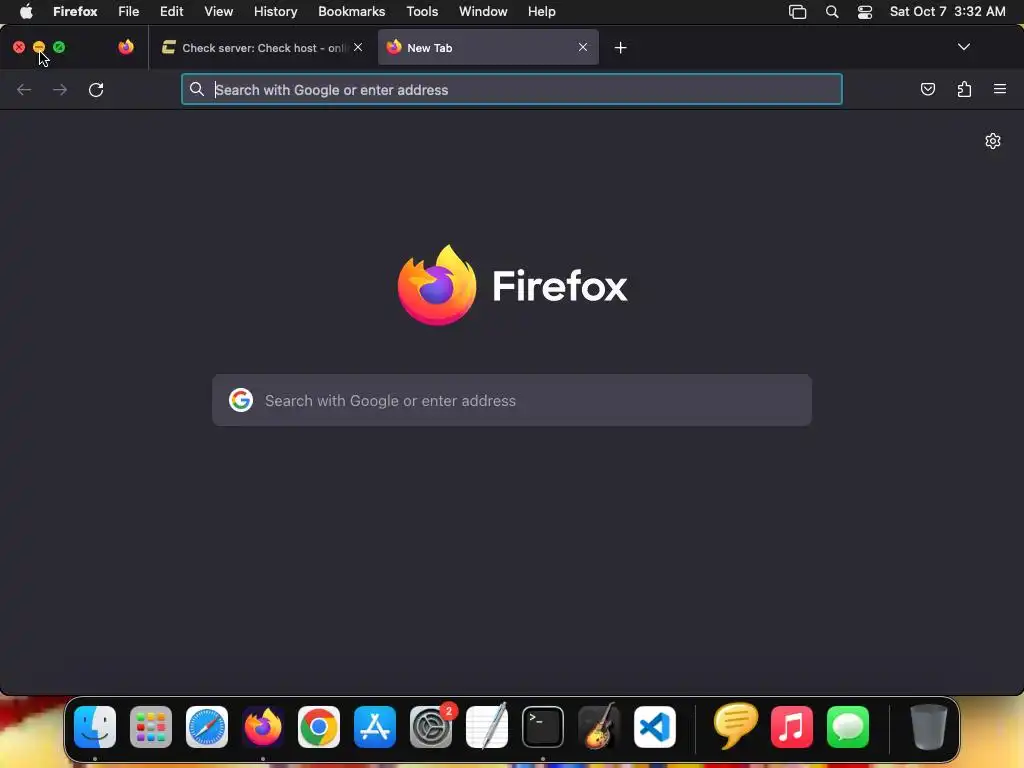Open Messages from the Dock
The width and height of the screenshot is (1024, 768).
(x=848, y=727)
